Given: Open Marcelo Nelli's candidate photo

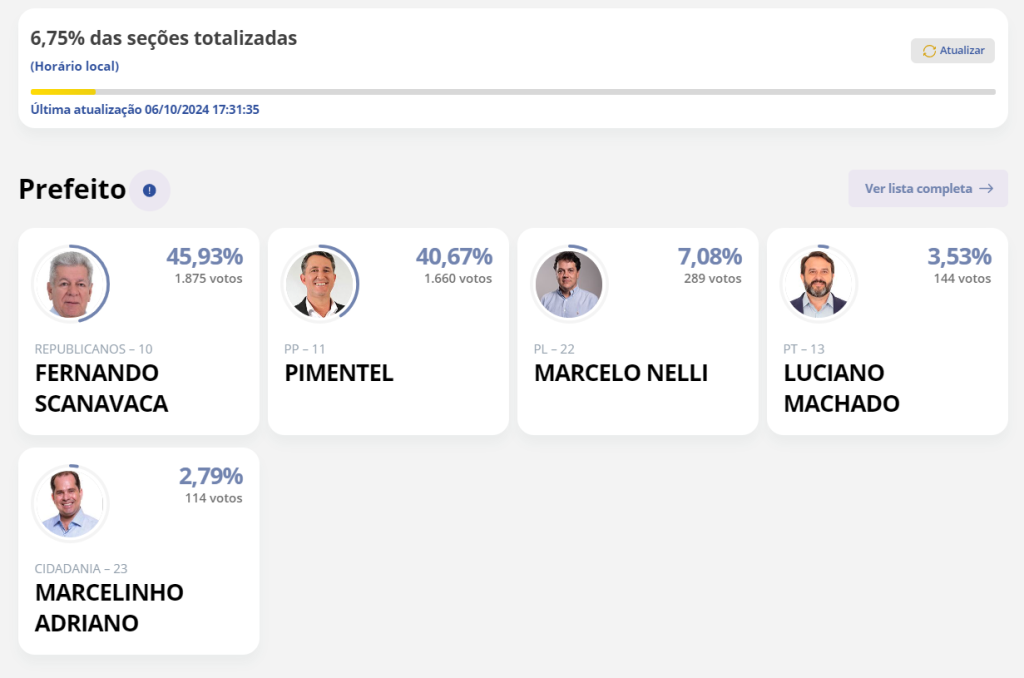Looking at the screenshot, I should click(x=568, y=283).
